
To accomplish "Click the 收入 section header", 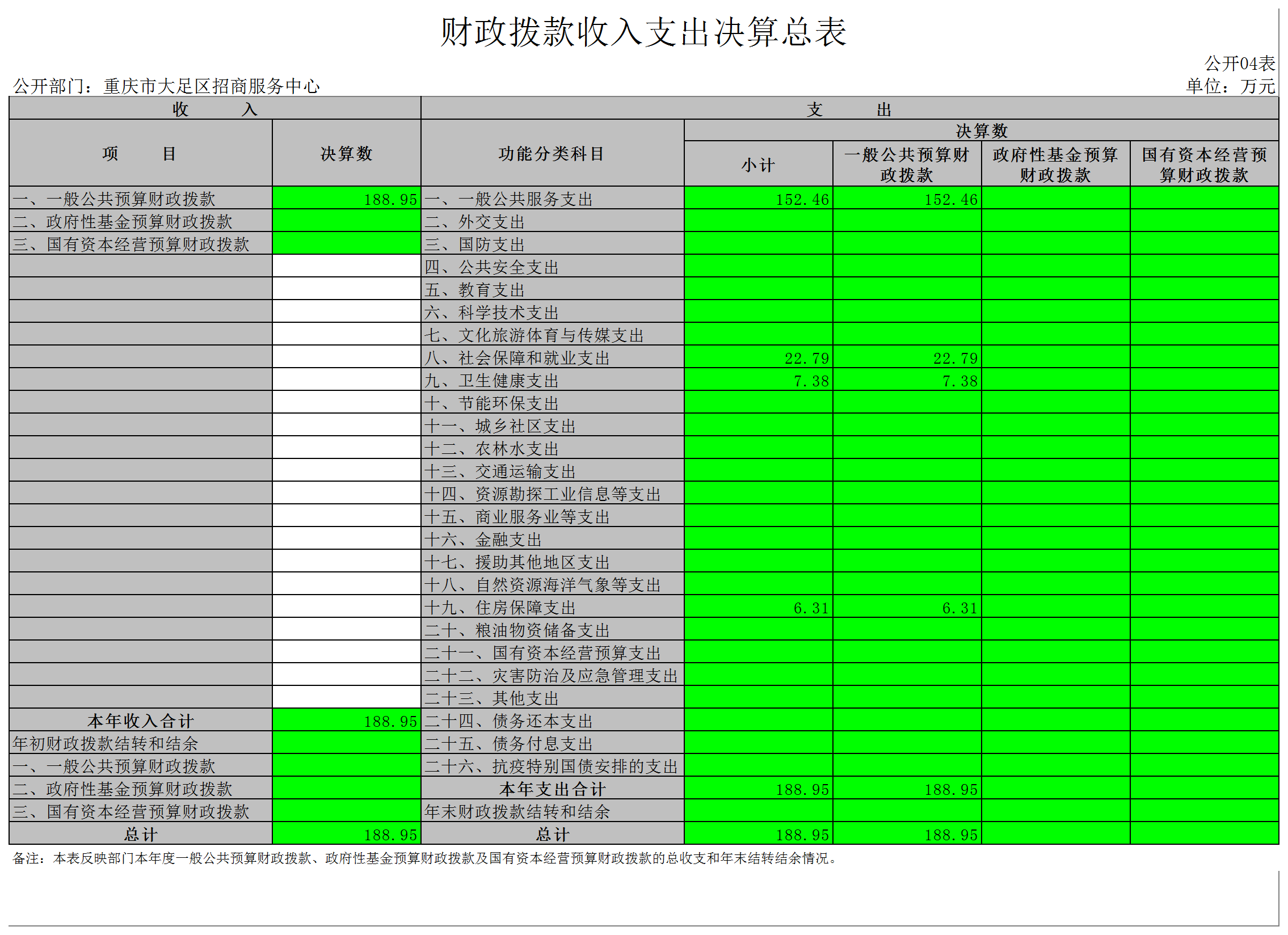I will click(214, 109).
